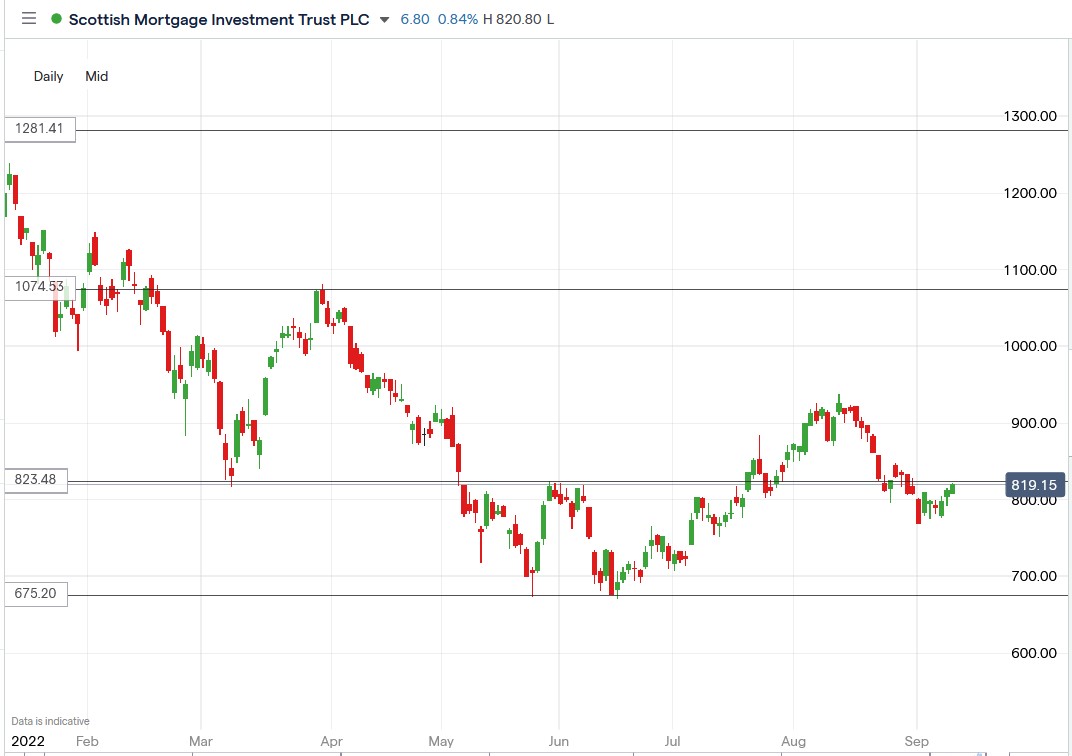This screenshot has width=1072, height=756.
Task: Click the Jun label on the time axis
Action: [558, 741]
